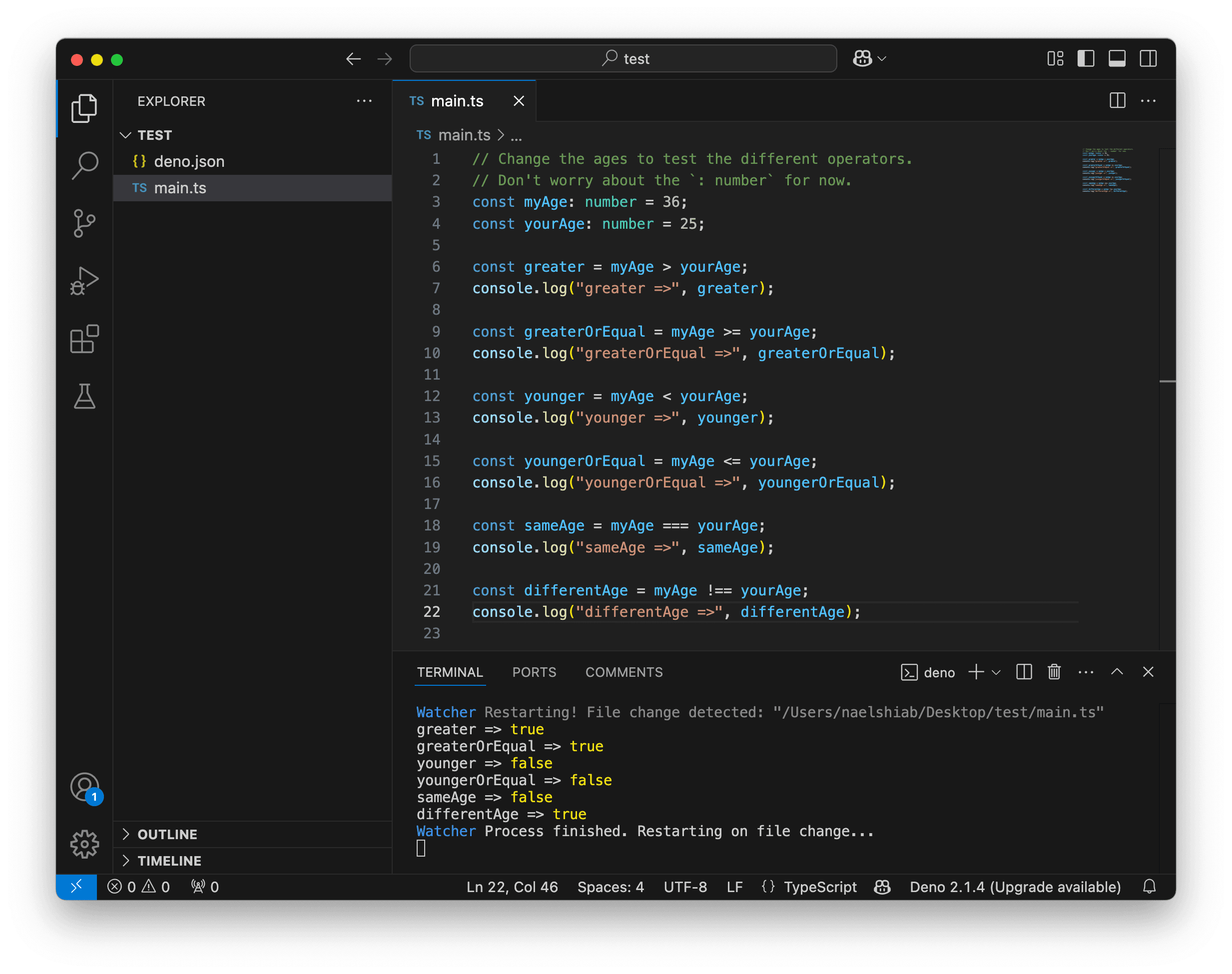Click the myAge variable on line 3
This screenshot has height=974, width=1232.
545,202
